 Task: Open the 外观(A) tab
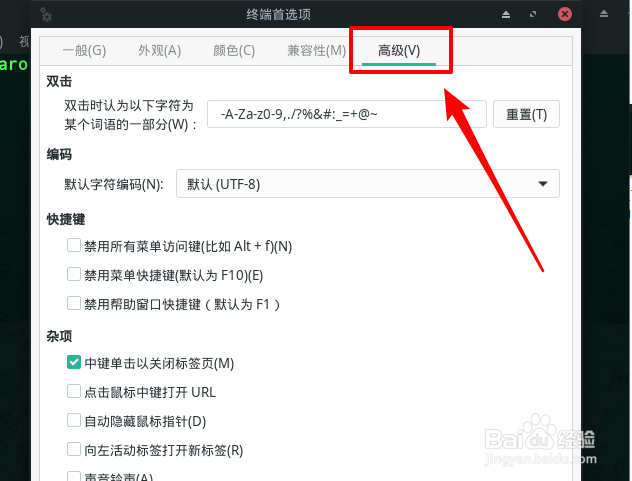pos(160,51)
